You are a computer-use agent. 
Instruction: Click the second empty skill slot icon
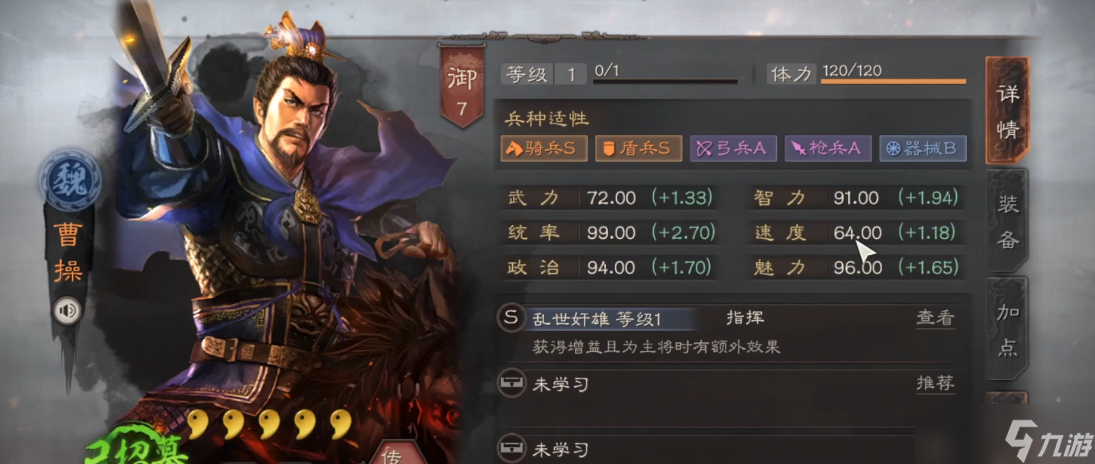pos(510,448)
